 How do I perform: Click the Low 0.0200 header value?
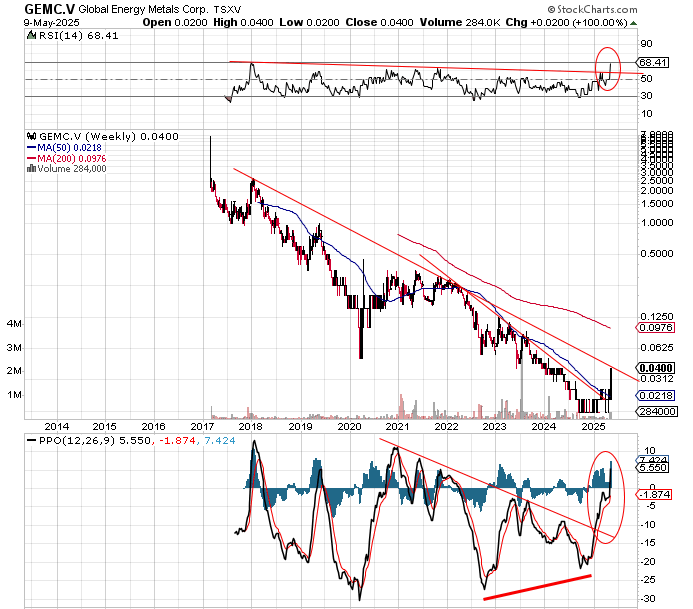click(309, 23)
